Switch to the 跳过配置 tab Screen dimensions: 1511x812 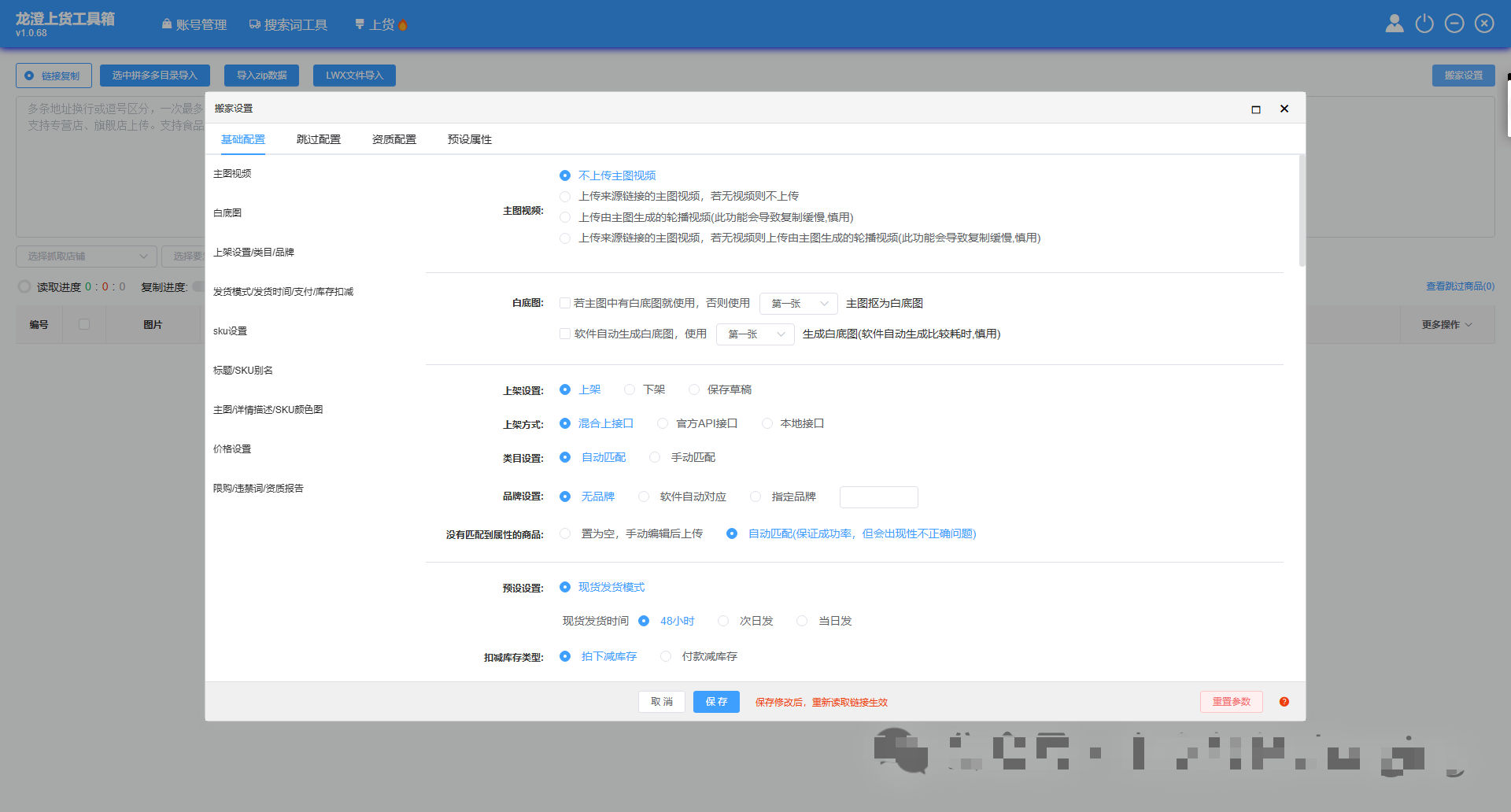[319, 139]
